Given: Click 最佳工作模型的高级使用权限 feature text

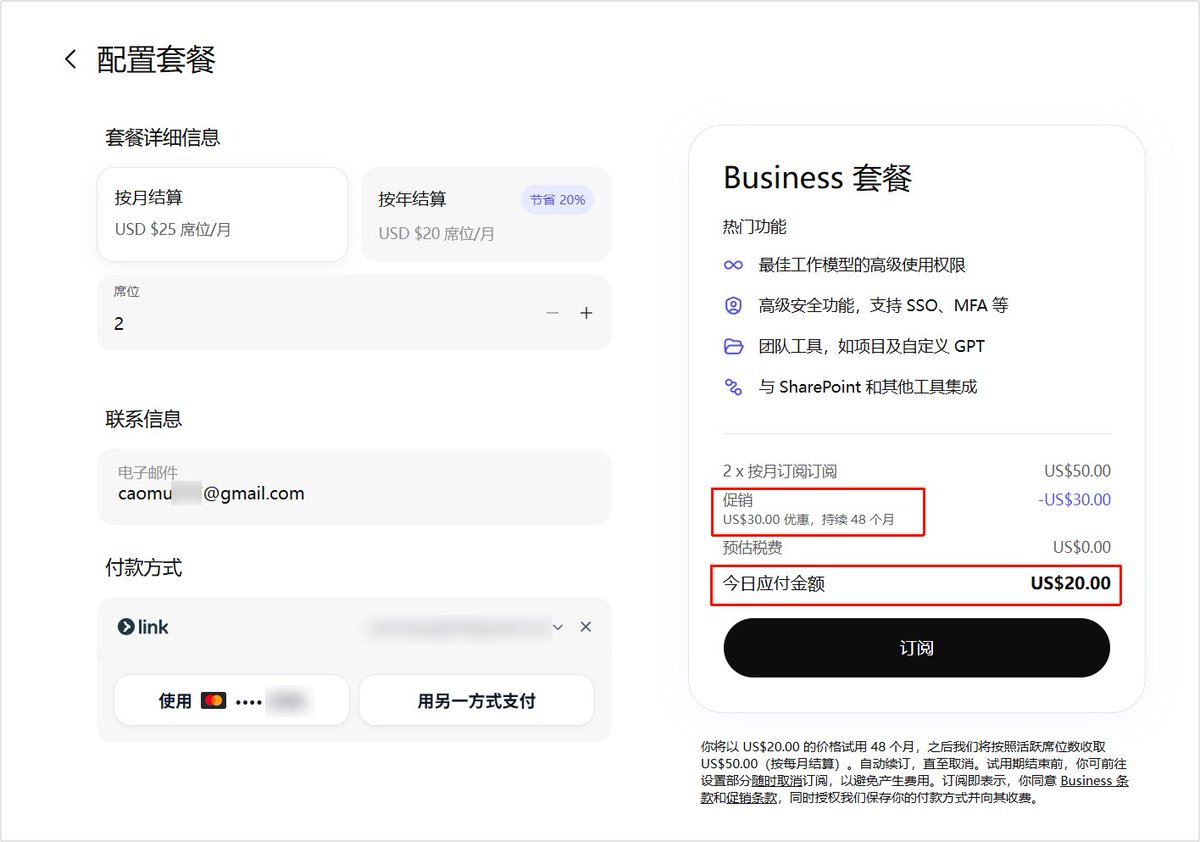Looking at the screenshot, I should 862,265.
